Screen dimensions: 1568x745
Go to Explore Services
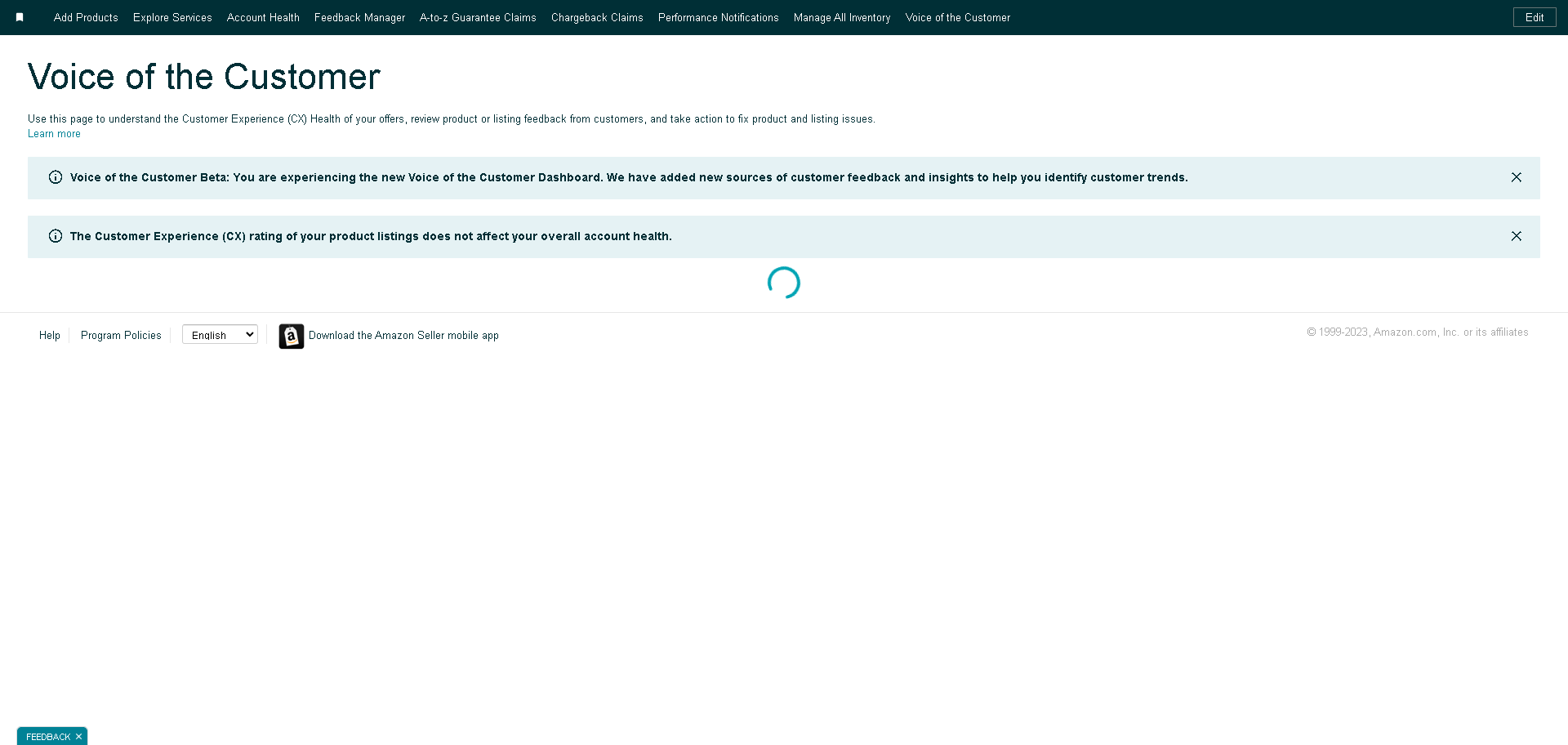[x=172, y=17]
